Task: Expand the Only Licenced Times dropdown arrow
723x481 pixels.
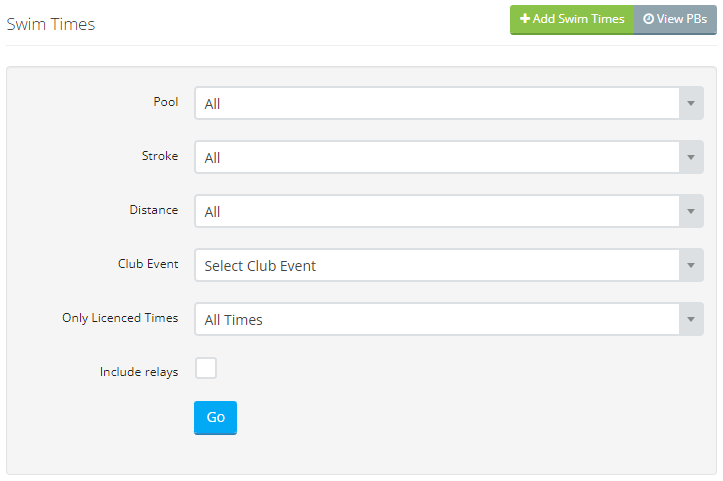Action: pyautogui.click(x=691, y=319)
